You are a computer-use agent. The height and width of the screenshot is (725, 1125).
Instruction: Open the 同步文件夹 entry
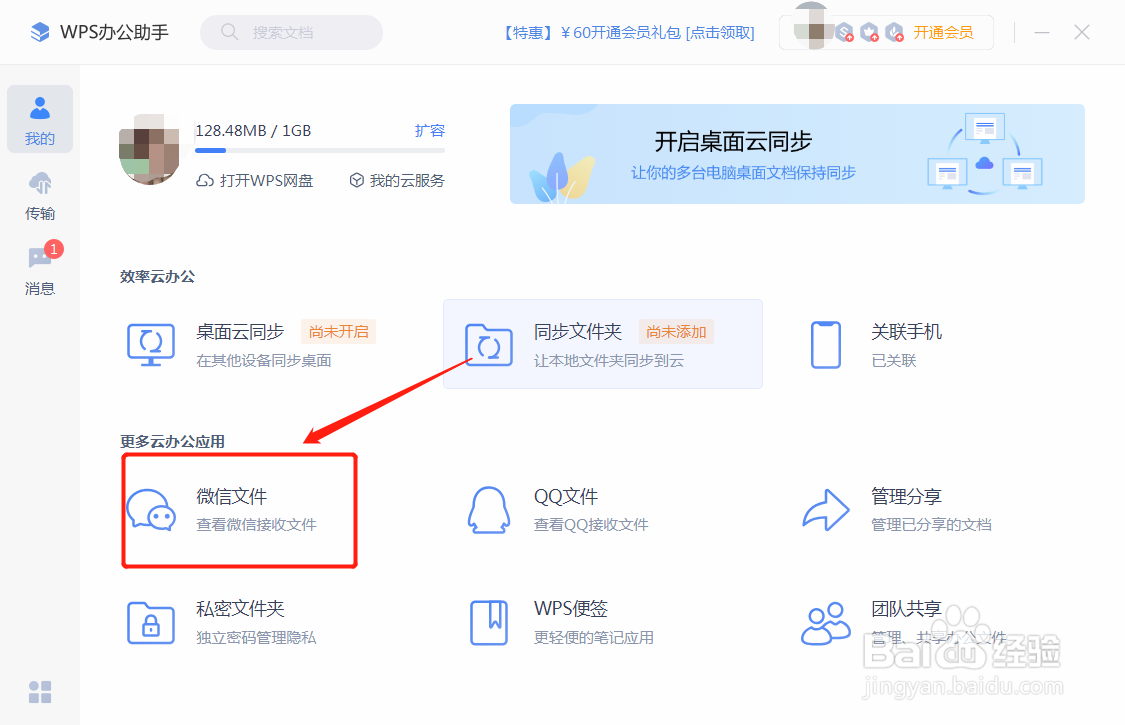pos(603,345)
